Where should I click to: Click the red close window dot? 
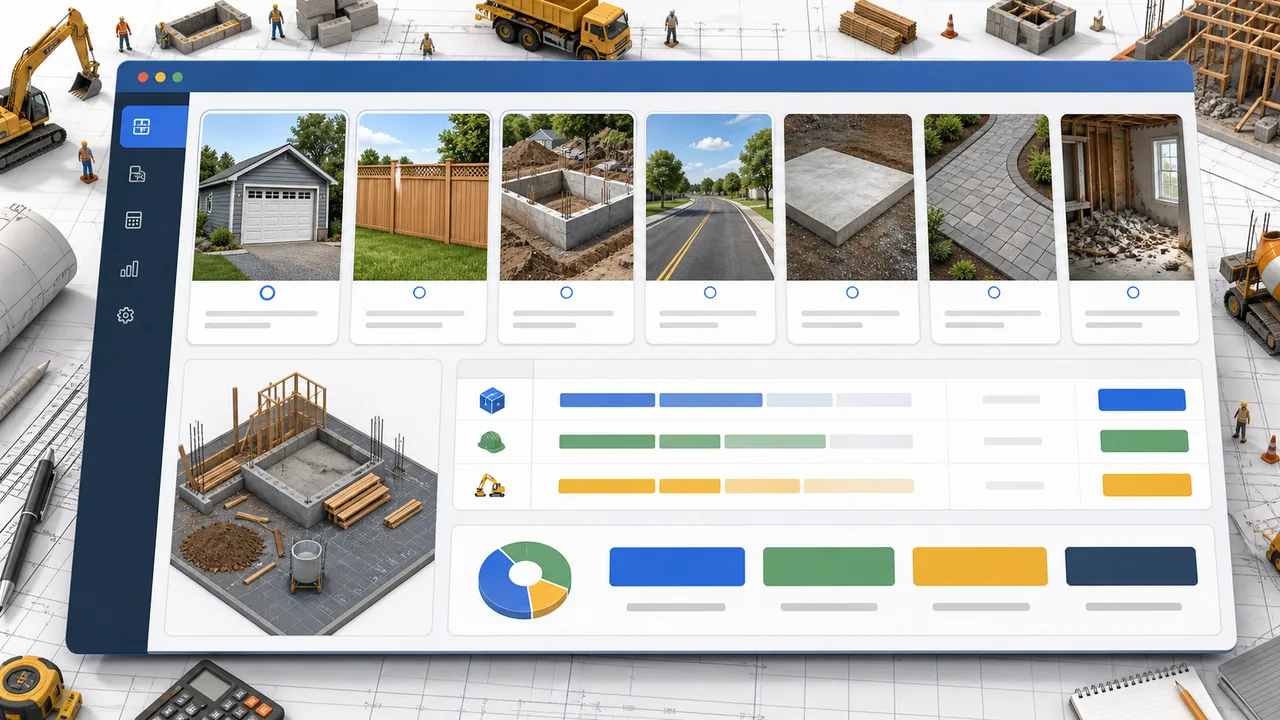point(142,77)
